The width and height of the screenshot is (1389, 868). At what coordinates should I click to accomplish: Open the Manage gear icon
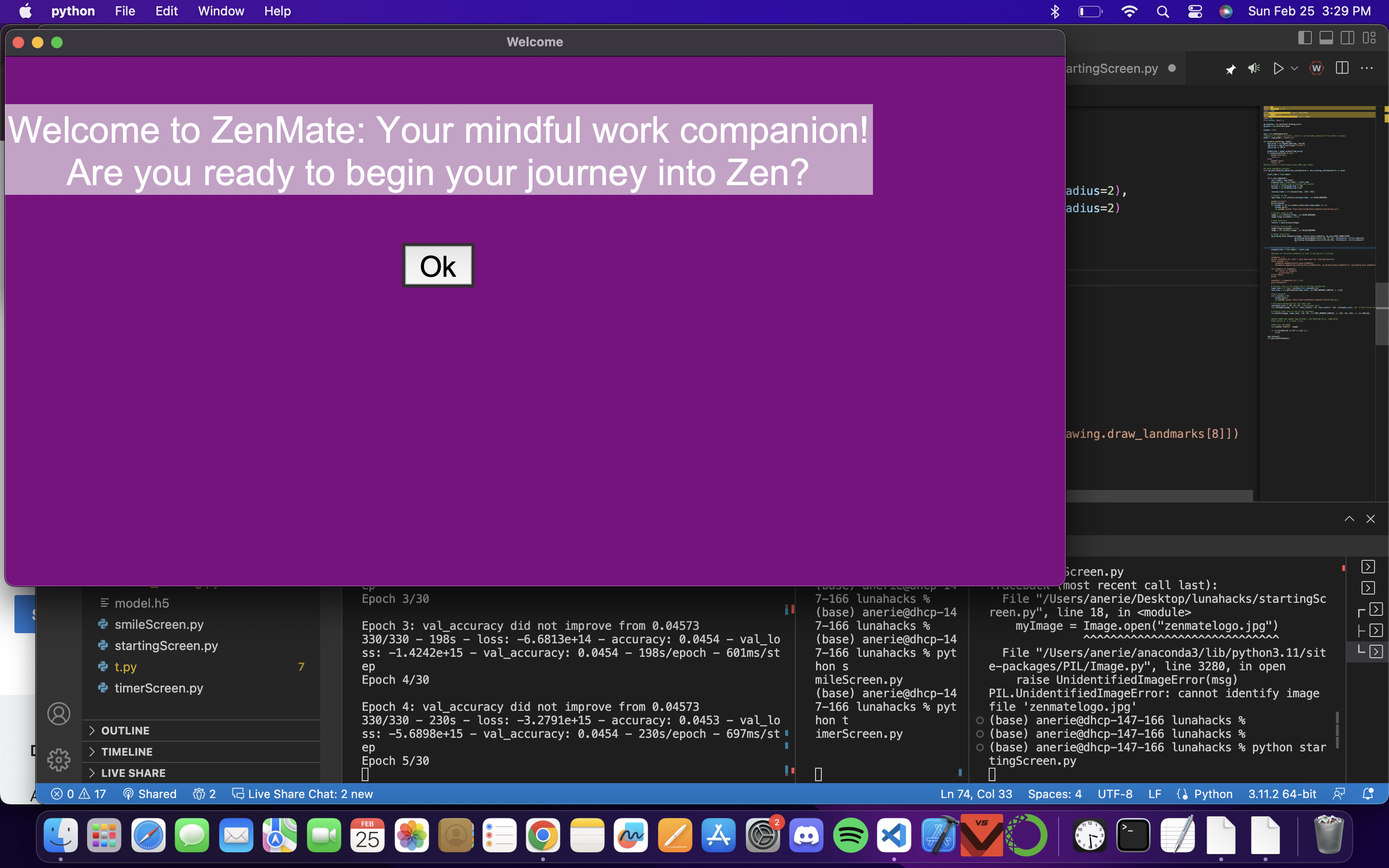(x=58, y=759)
